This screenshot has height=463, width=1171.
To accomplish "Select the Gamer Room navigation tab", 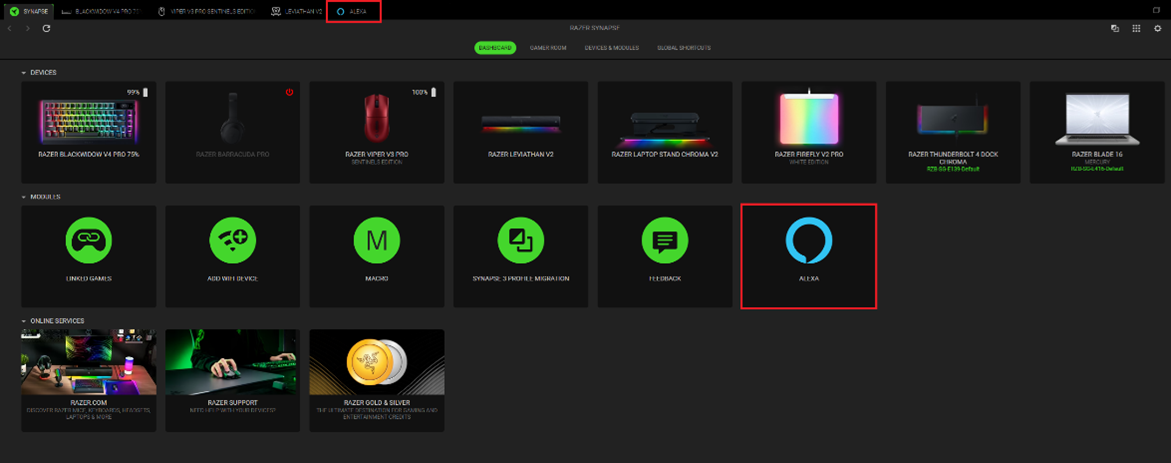I will pyautogui.click(x=548, y=48).
